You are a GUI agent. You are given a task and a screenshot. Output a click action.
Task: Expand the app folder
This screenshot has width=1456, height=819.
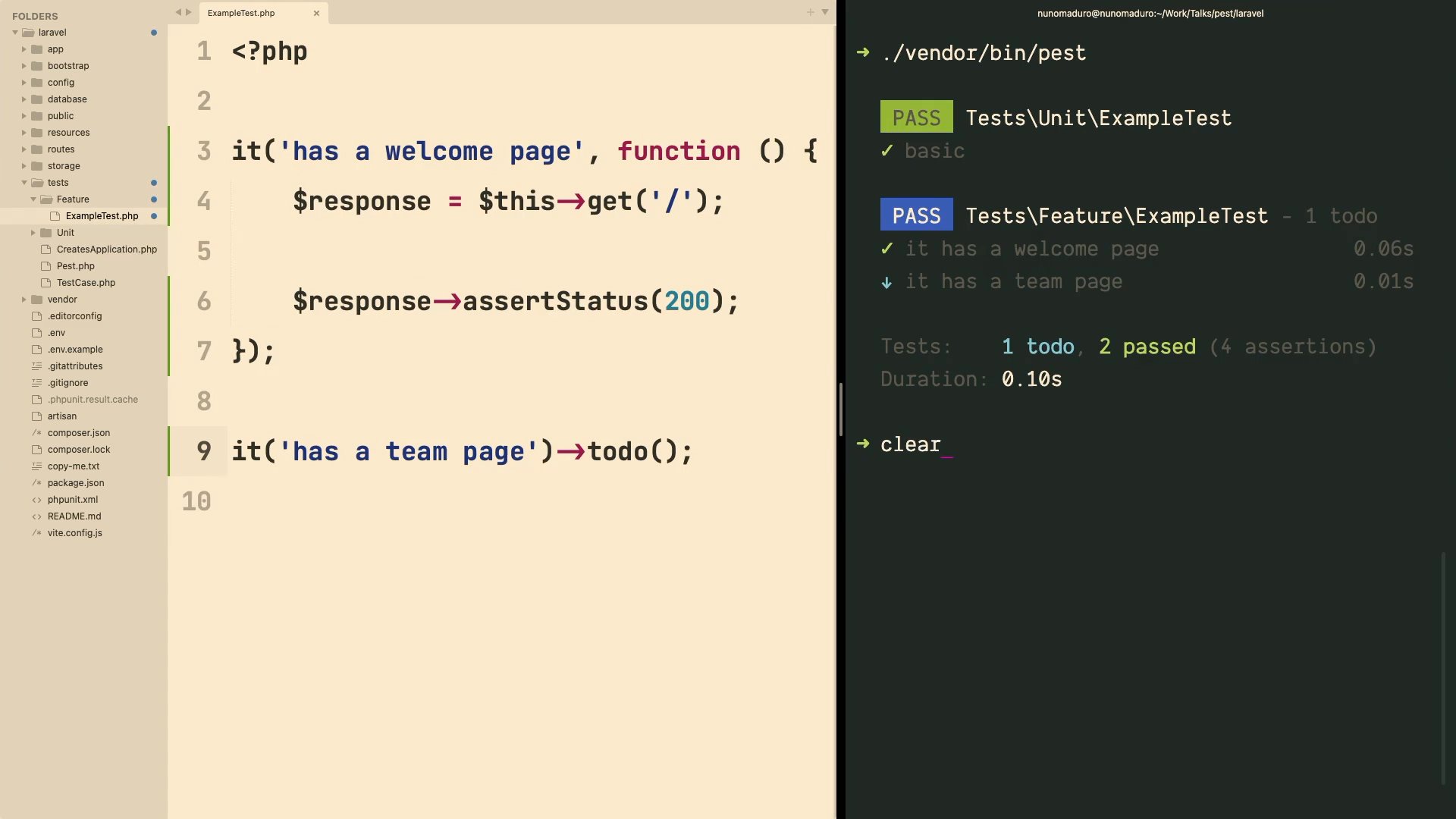24,49
